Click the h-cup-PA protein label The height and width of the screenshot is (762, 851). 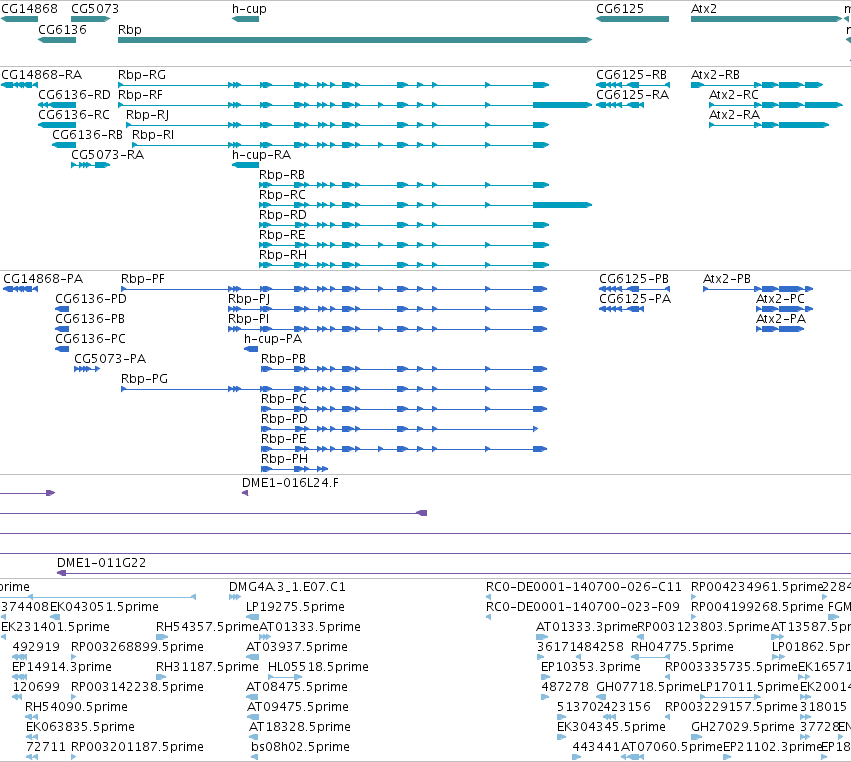[272, 339]
